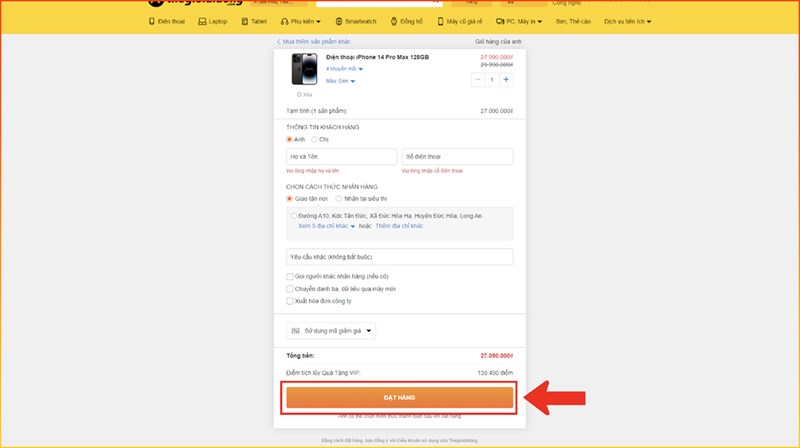Click the Họ và Tên input field
Screen dimensions: 800x448
click(341, 157)
